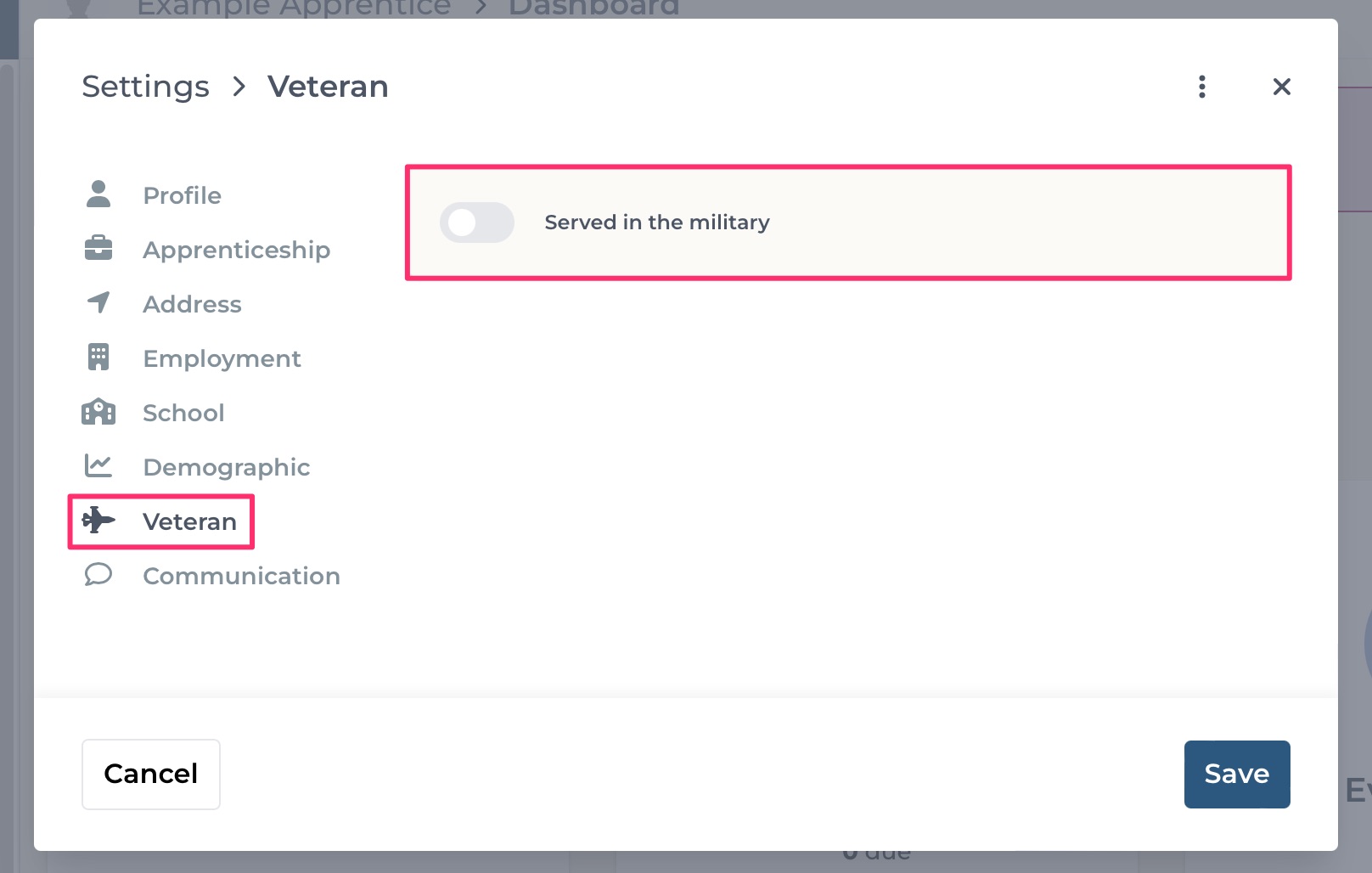This screenshot has height=873, width=1372.
Task: Click the Employment building icon
Action: point(98,357)
